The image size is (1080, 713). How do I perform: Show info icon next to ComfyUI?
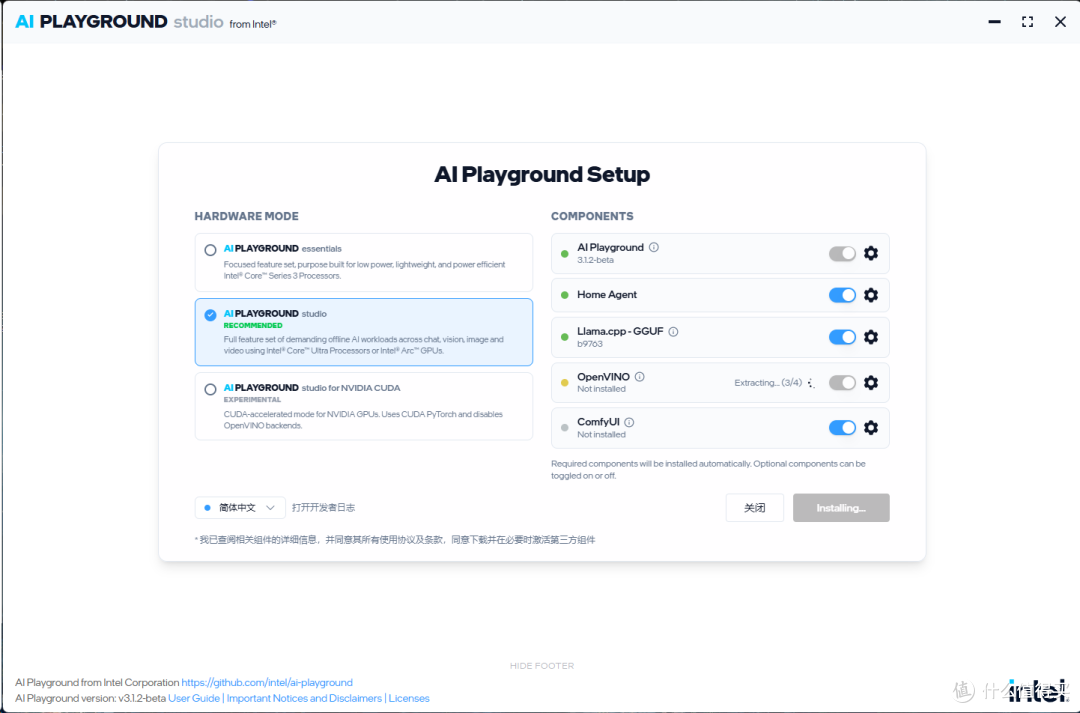coord(630,422)
